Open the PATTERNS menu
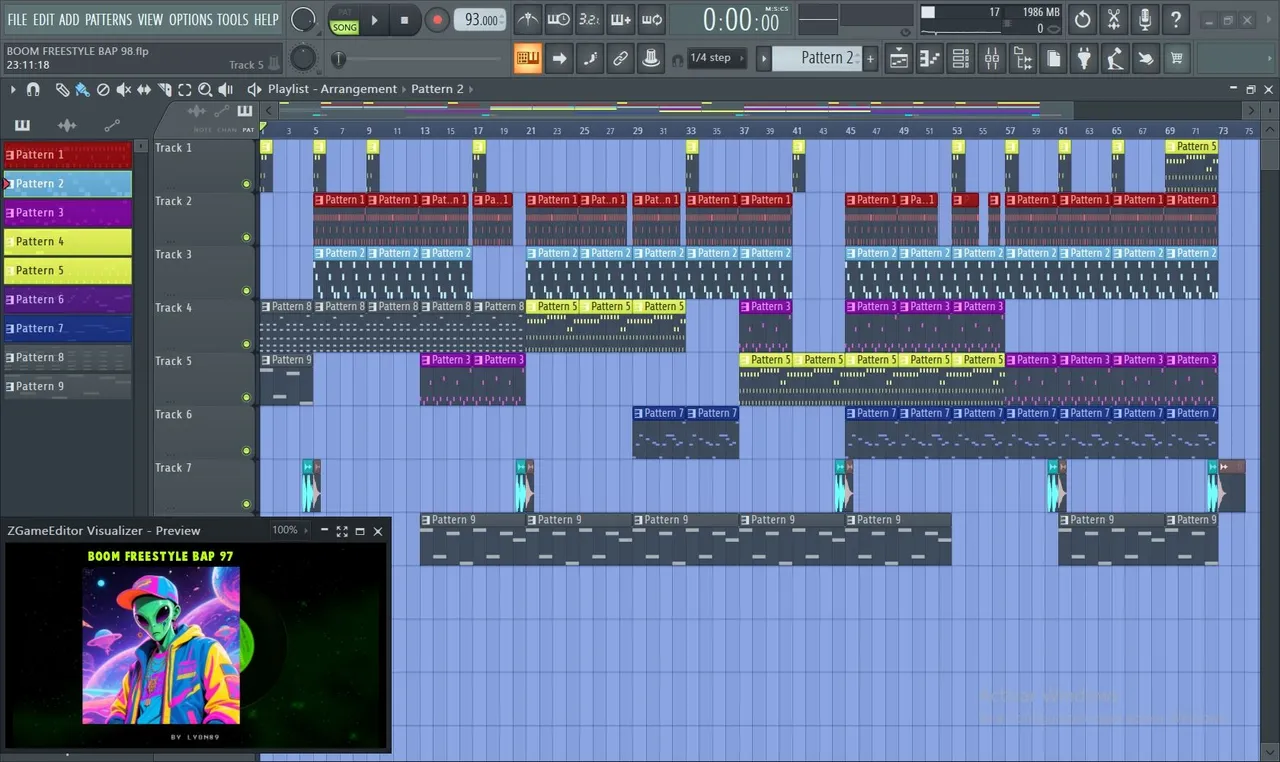 tap(108, 19)
